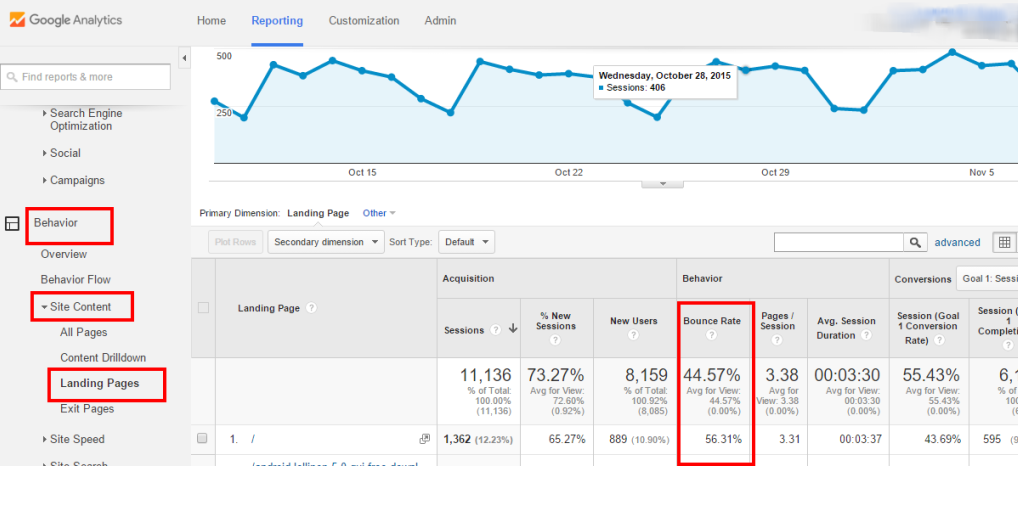Open help icon for Sessions column
Viewport: 1018px width, 513px height.
[x=495, y=330]
